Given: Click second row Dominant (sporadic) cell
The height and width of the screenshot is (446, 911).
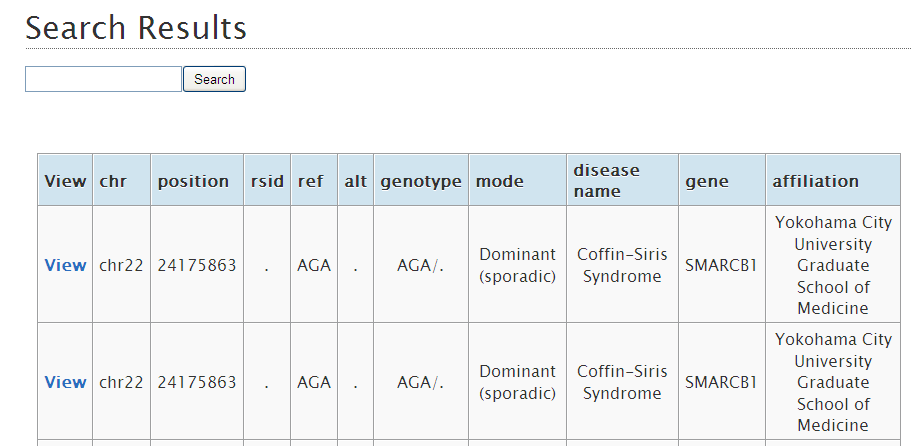Looking at the screenshot, I should [518, 382].
